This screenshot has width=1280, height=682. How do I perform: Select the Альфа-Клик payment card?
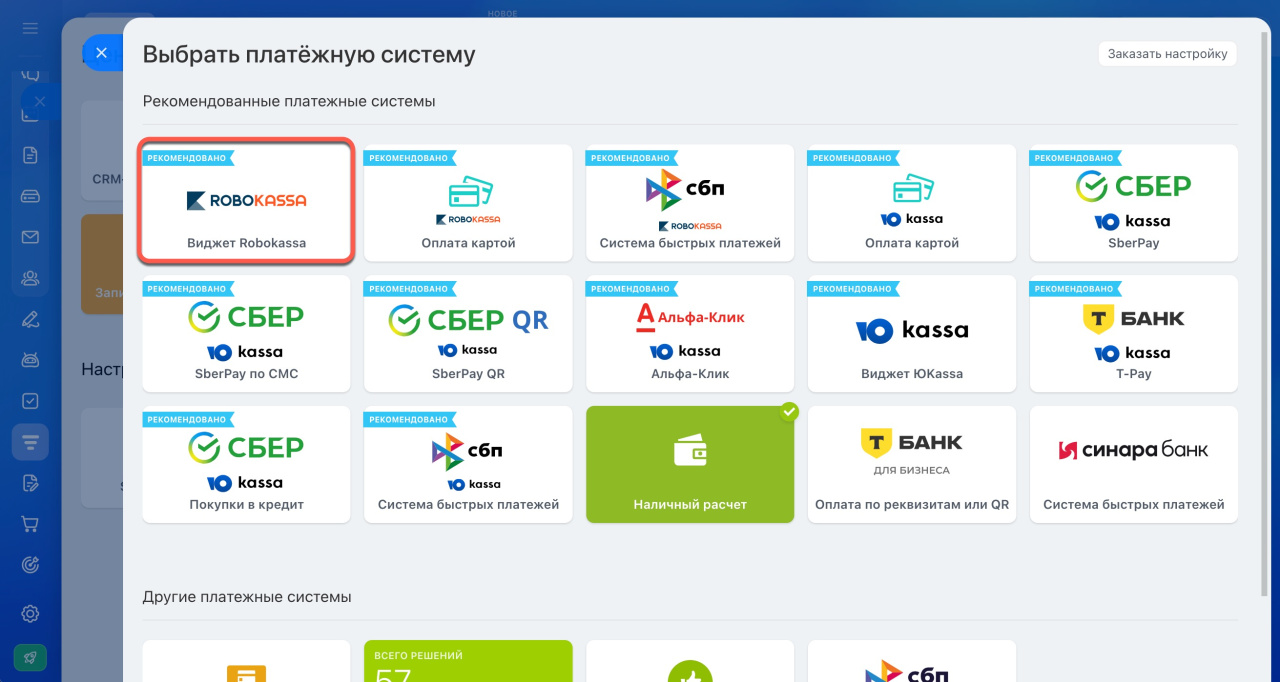coord(690,334)
